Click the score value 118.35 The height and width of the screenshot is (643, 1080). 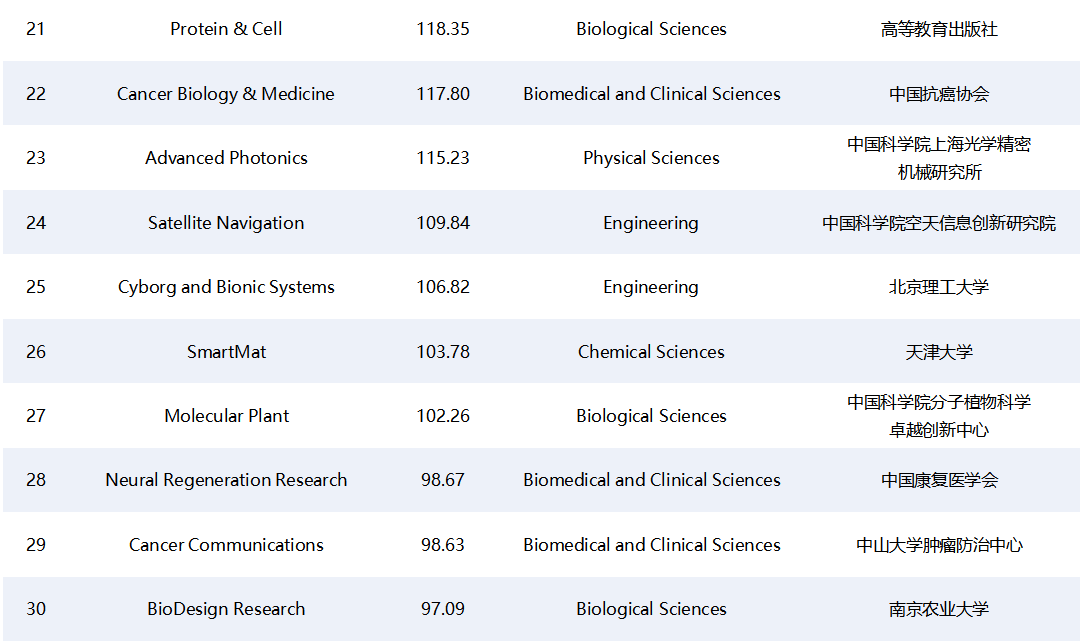click(443, 29)
